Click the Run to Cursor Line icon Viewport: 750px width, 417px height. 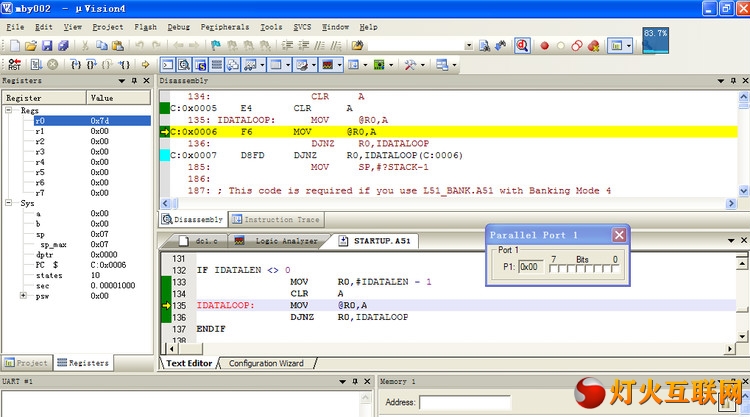(x=124, y=65)
